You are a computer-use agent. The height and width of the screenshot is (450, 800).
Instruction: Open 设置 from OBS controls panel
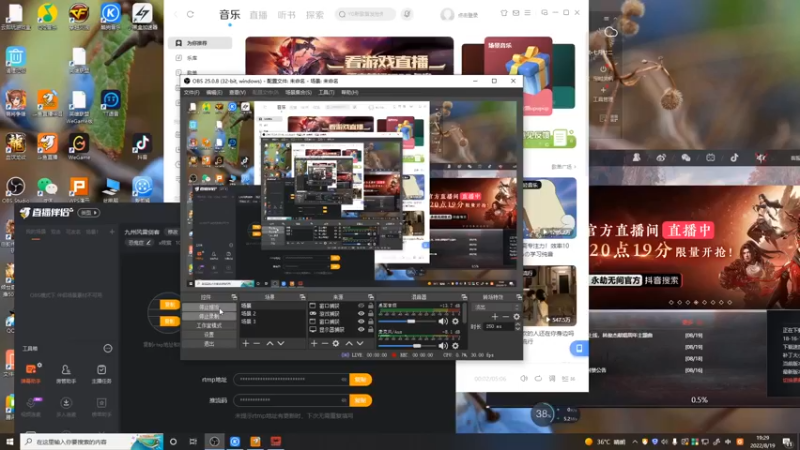coord(209,335)
